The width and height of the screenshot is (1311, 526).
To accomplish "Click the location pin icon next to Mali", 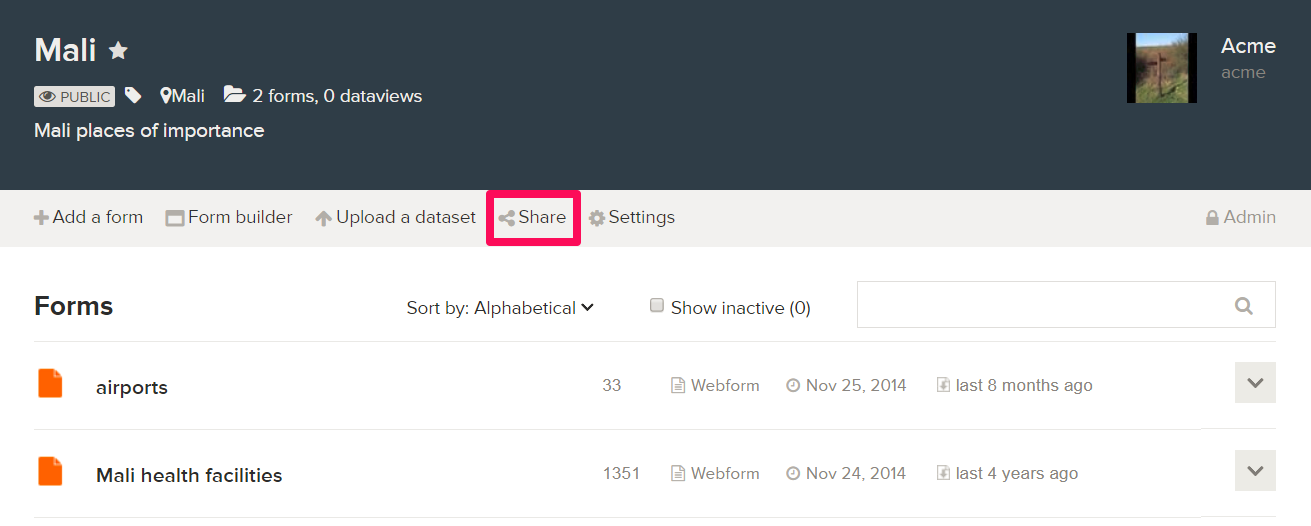I will (166, 96).
